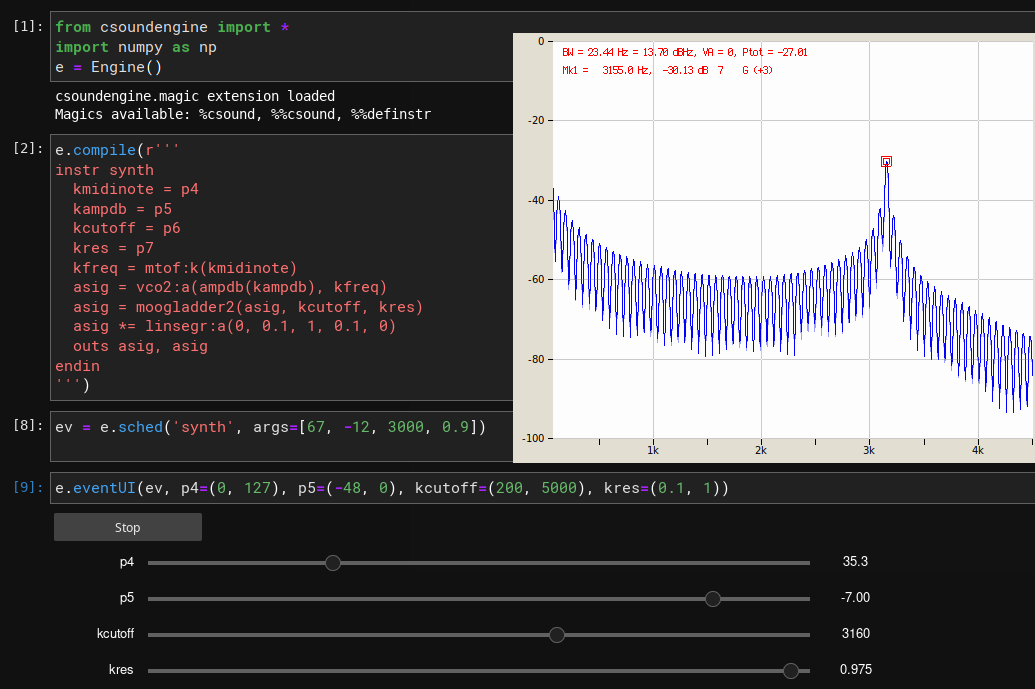
Task: Click the 'Magics available' output line
Action: pyautogui.click(x=243, y=114)
